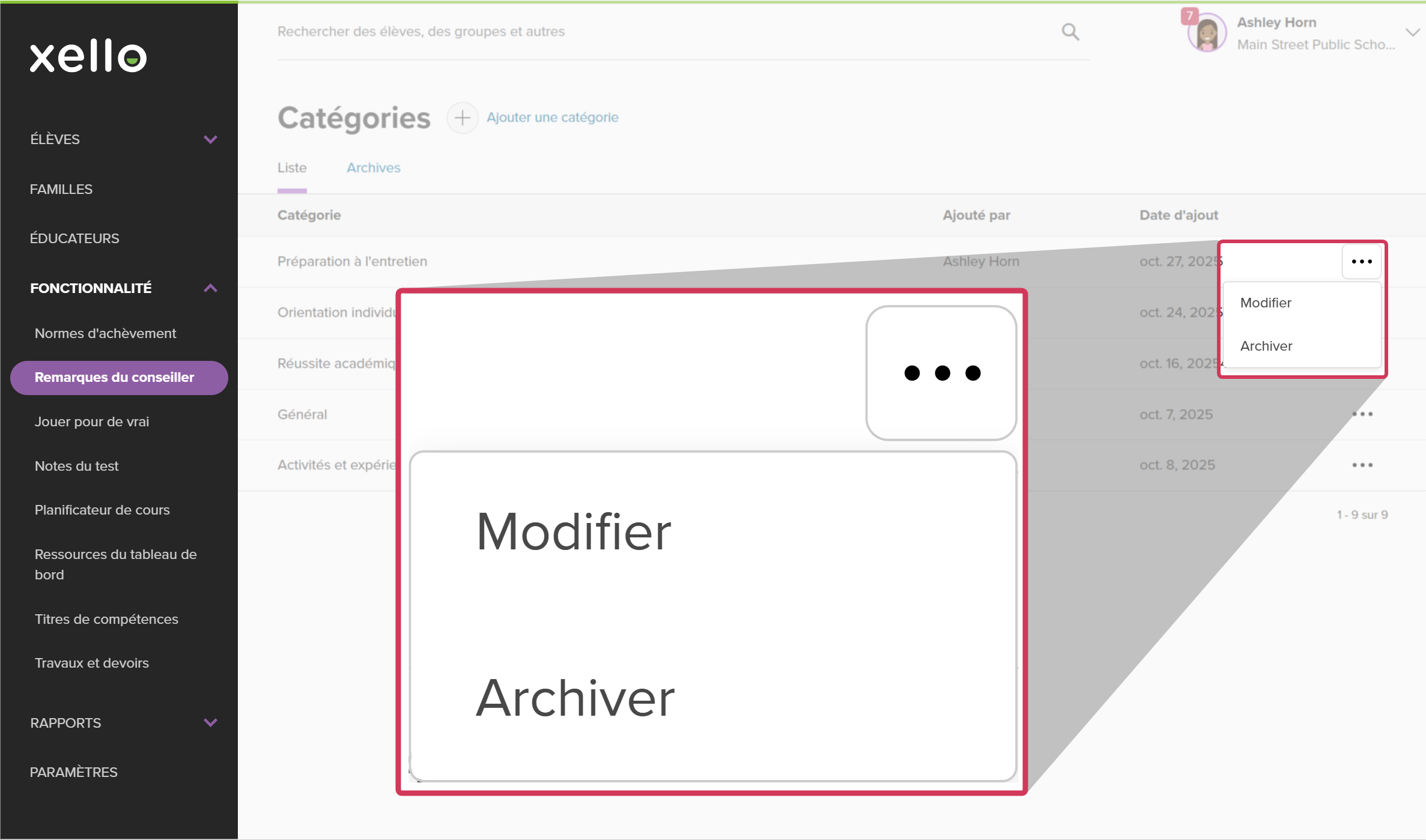Click three-dot button on Préparation à l'entretien row
Viewport: 1426px width, 840px height.
coord(1361,262)
